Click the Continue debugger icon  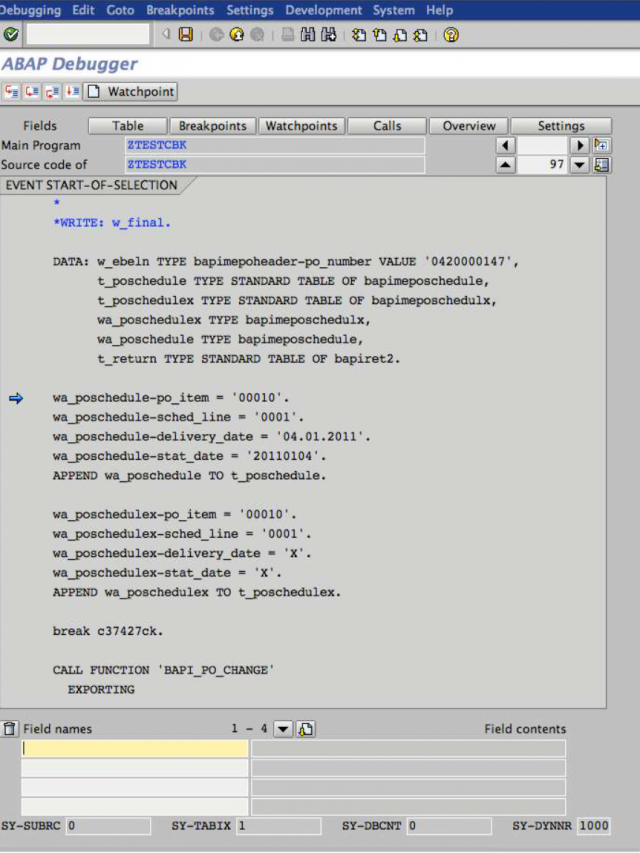point(72,91)
